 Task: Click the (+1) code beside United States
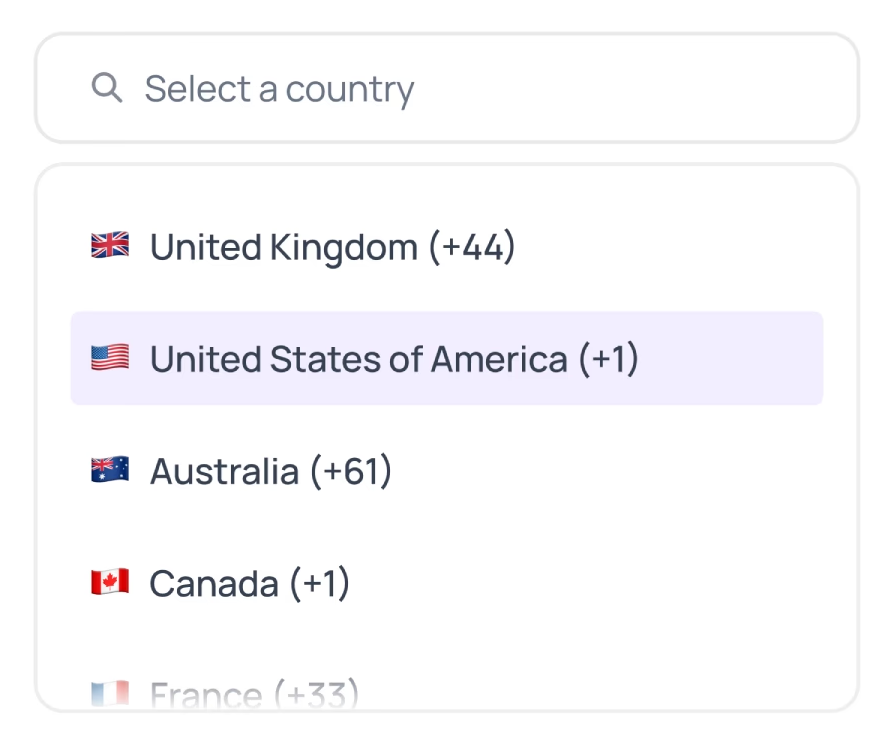(609, 359)
